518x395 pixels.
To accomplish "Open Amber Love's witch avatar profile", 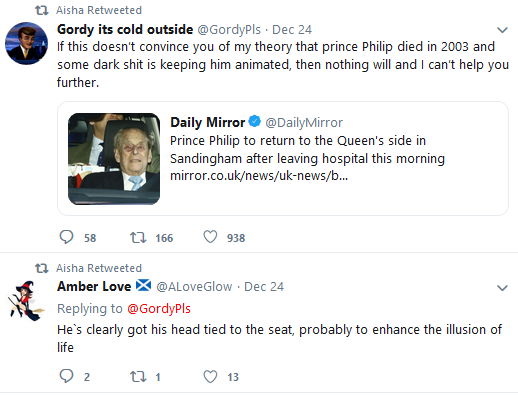I will (x=26, y=301).
